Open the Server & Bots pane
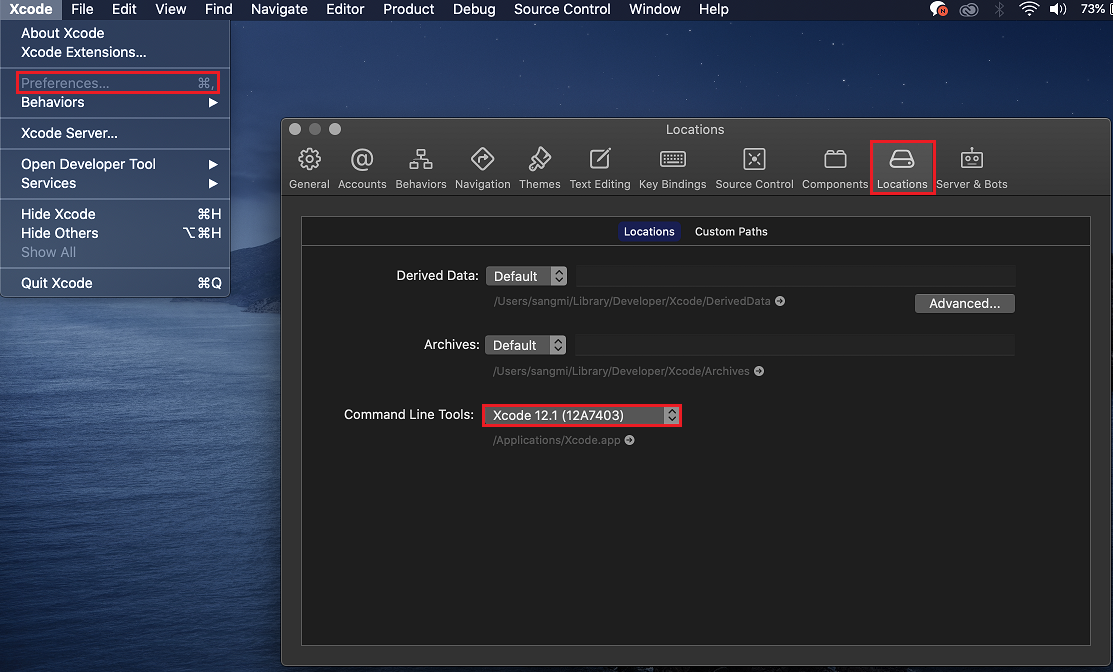The width and height of the screenshot is (1113, 672). 971,165
